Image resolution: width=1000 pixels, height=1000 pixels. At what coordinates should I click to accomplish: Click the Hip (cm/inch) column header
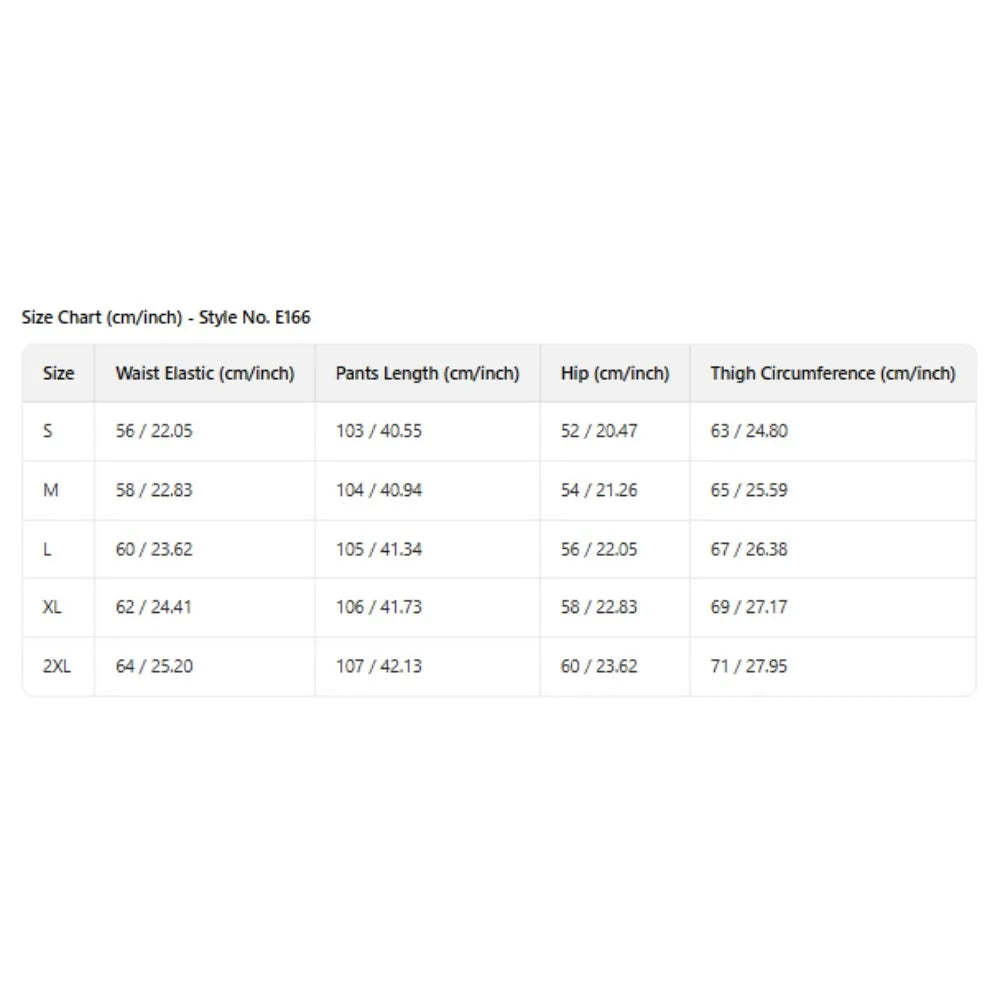615,374
